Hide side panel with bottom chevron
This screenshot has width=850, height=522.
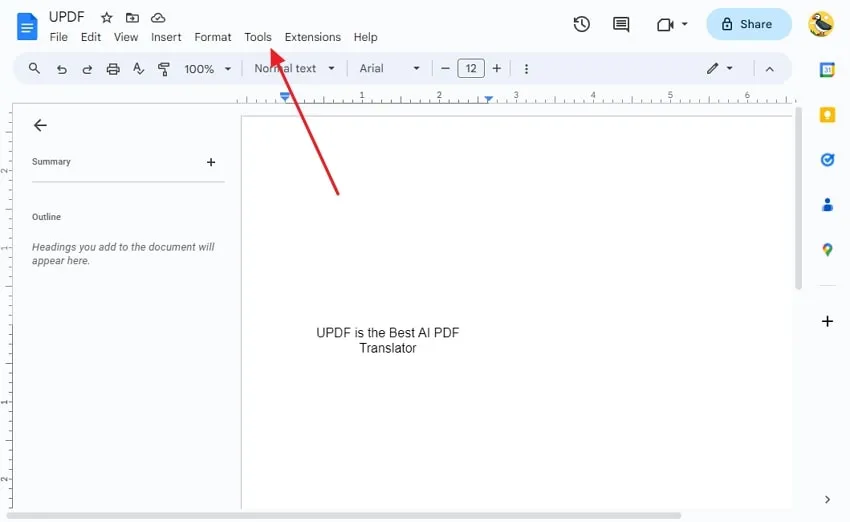pyautogui.click(x=827, y=499)
